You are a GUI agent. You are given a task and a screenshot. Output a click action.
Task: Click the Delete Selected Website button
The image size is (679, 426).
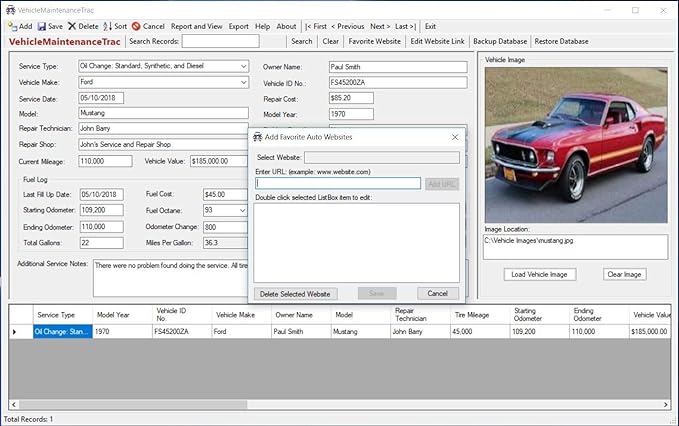(297, 293)
